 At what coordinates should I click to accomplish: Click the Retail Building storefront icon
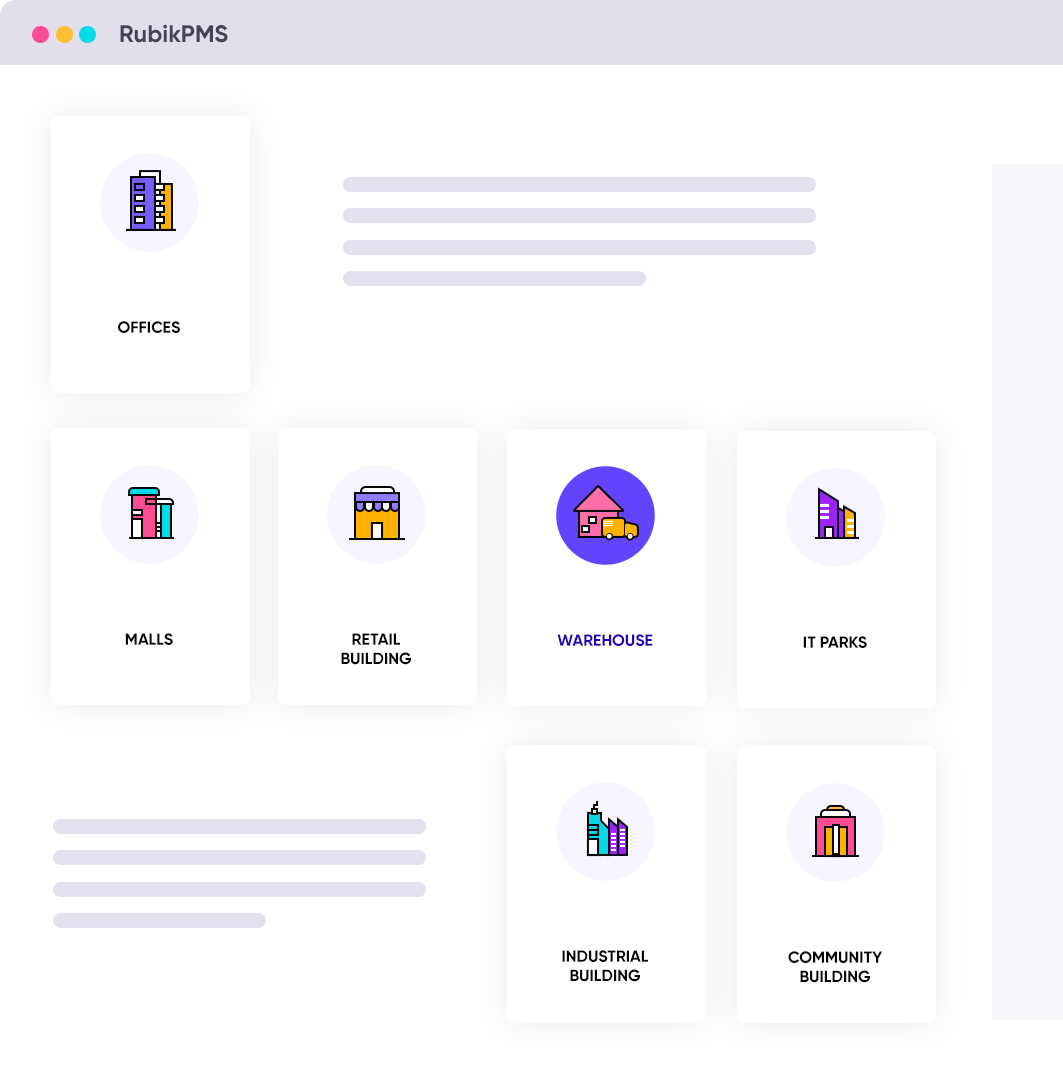coord(377,514)
